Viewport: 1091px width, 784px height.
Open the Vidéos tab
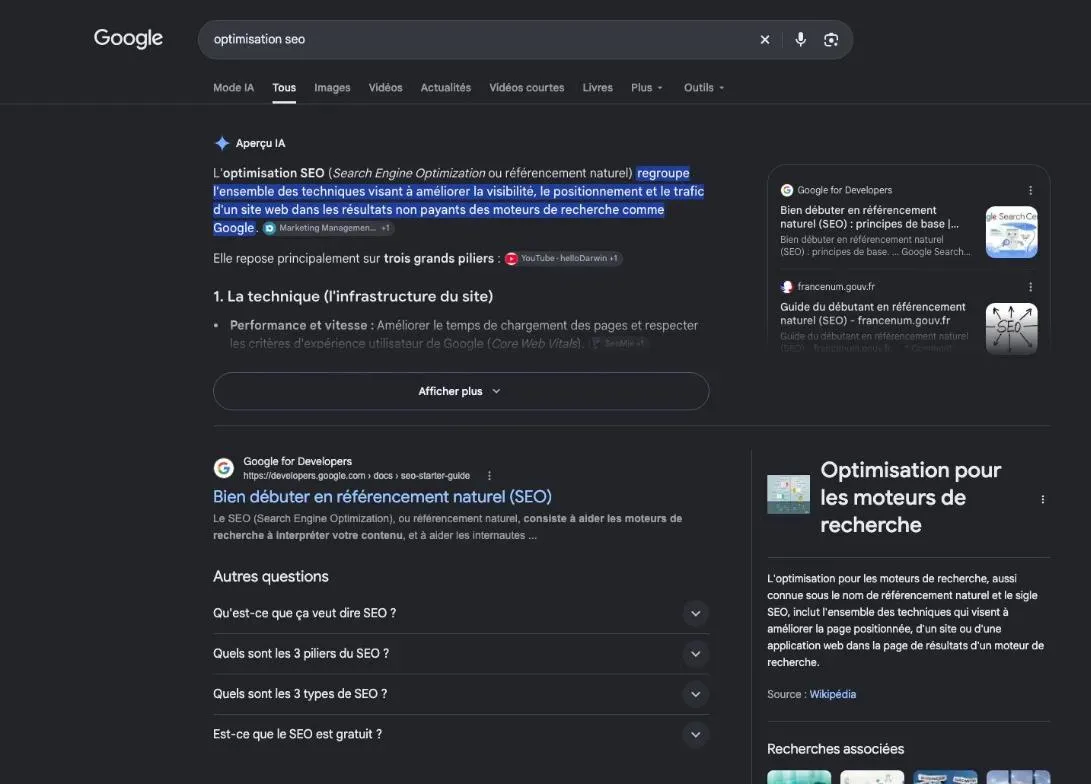pyautogui.click(x=385, y=88)
